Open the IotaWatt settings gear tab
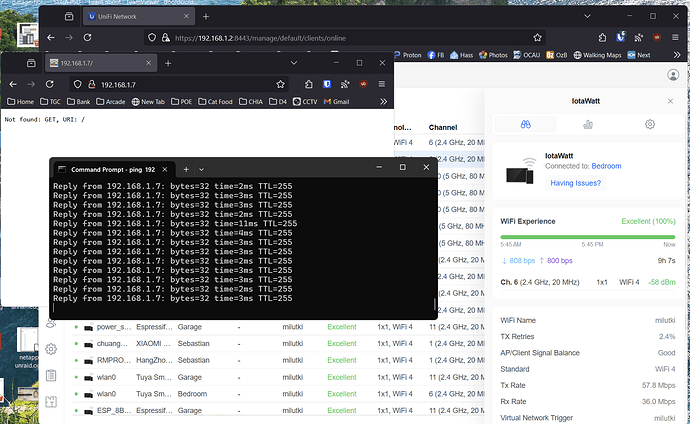Image resolution: width=690 pixels, height=424 pixels. pos(650,124)
